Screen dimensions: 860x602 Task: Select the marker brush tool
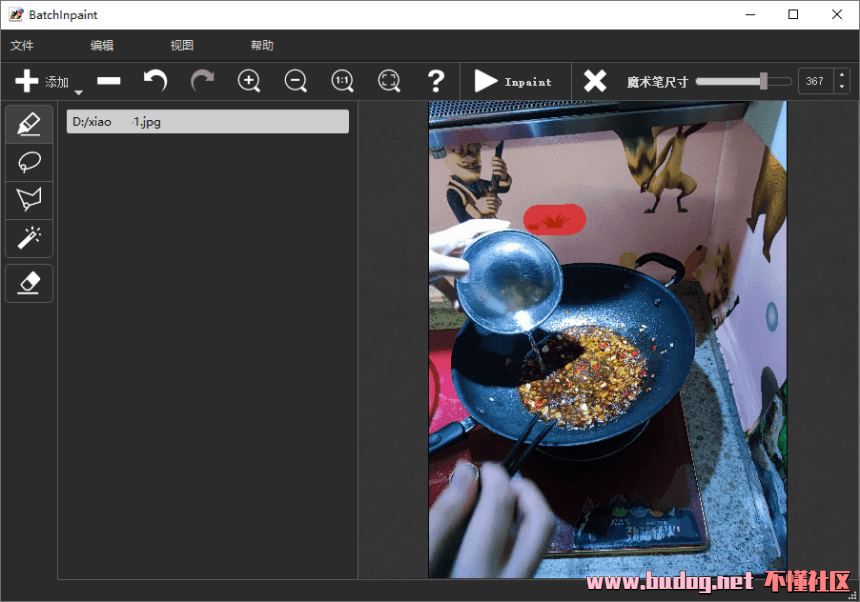29,124
